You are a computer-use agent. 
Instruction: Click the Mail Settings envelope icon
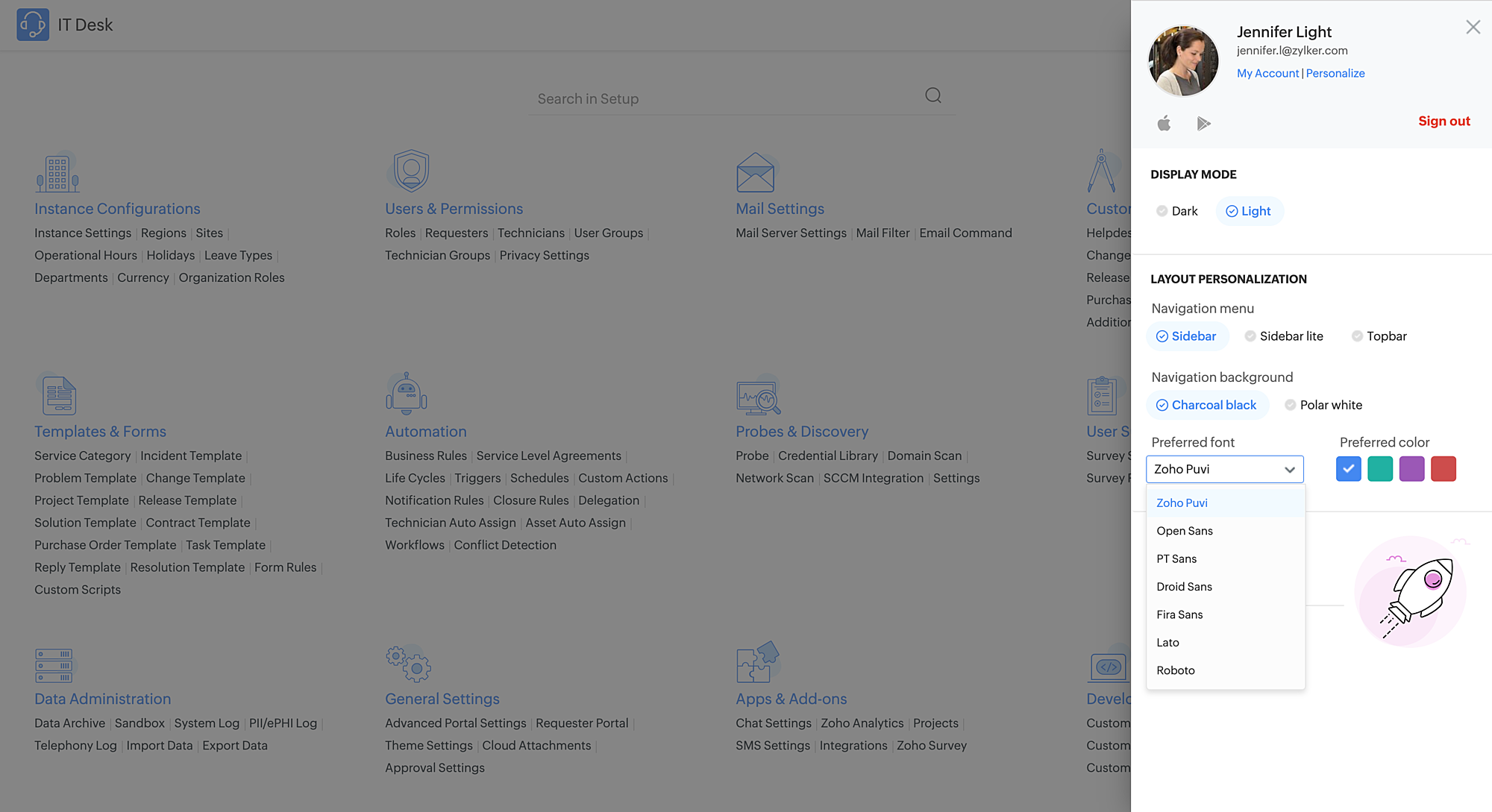pyautogui.click(x=755, y=173)
